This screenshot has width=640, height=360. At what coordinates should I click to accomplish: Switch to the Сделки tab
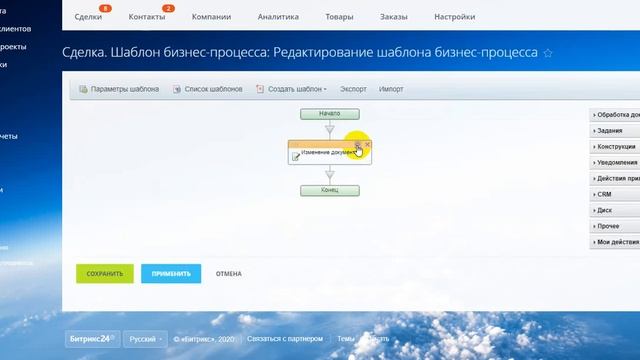(88, 17)
